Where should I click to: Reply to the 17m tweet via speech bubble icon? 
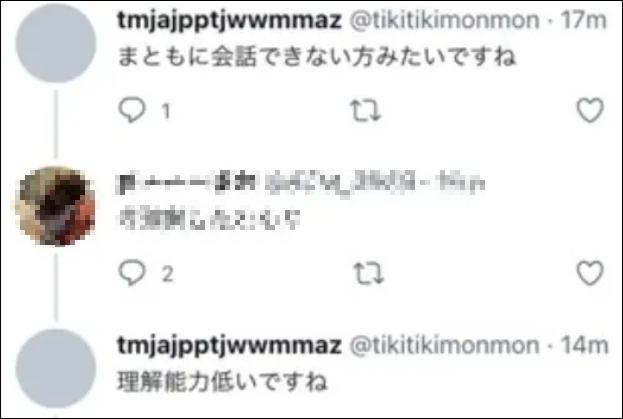[132, 110]
